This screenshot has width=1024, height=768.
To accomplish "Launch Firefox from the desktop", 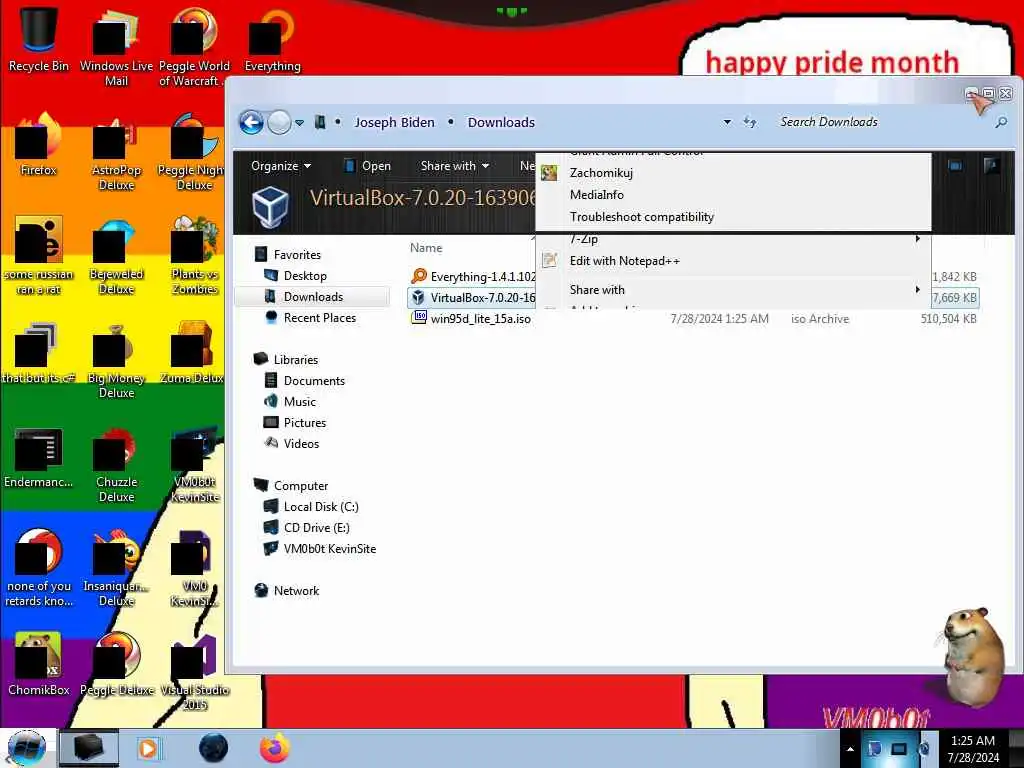I will [39, 144].
